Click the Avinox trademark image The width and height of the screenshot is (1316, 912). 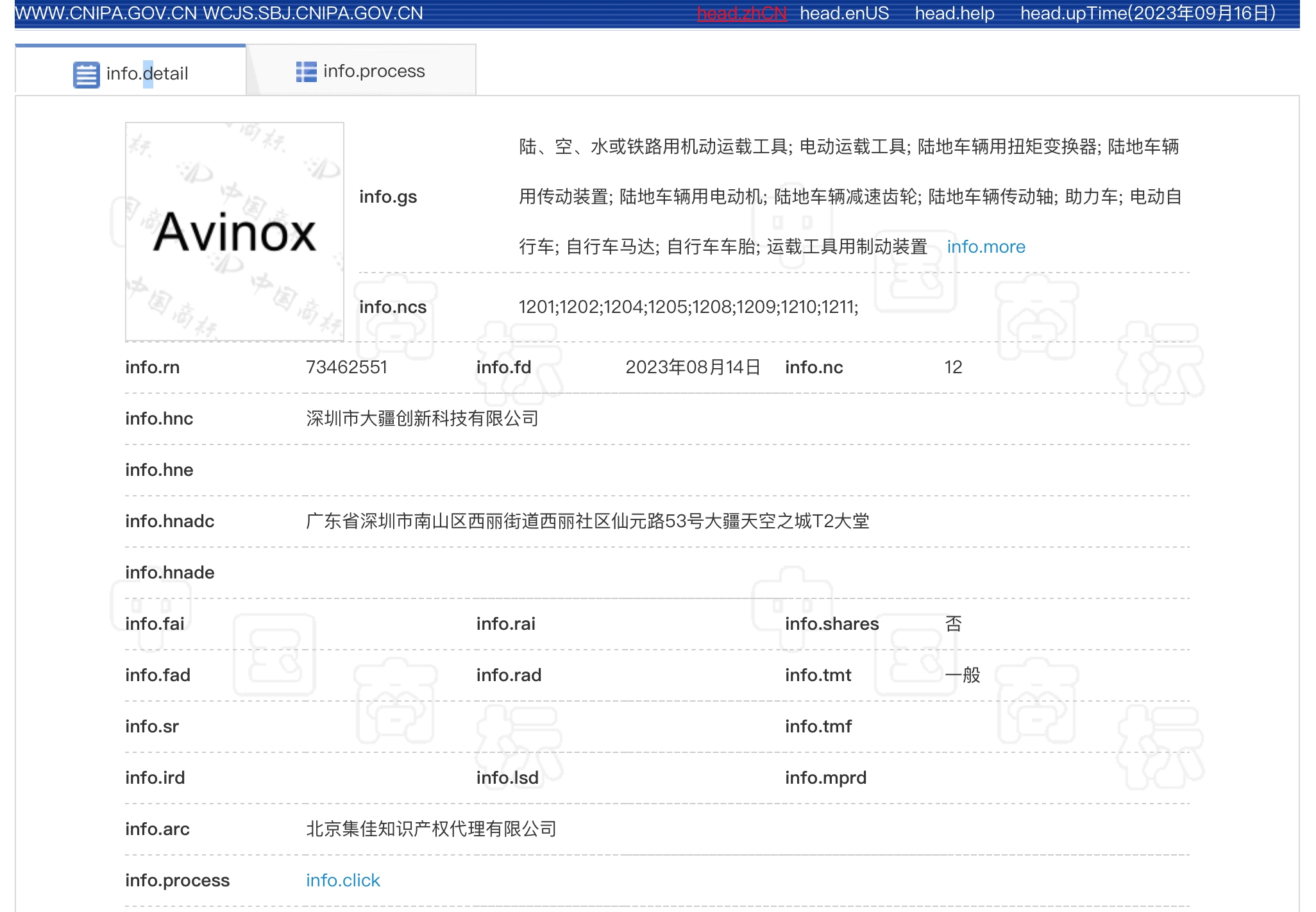click(235, 232)
